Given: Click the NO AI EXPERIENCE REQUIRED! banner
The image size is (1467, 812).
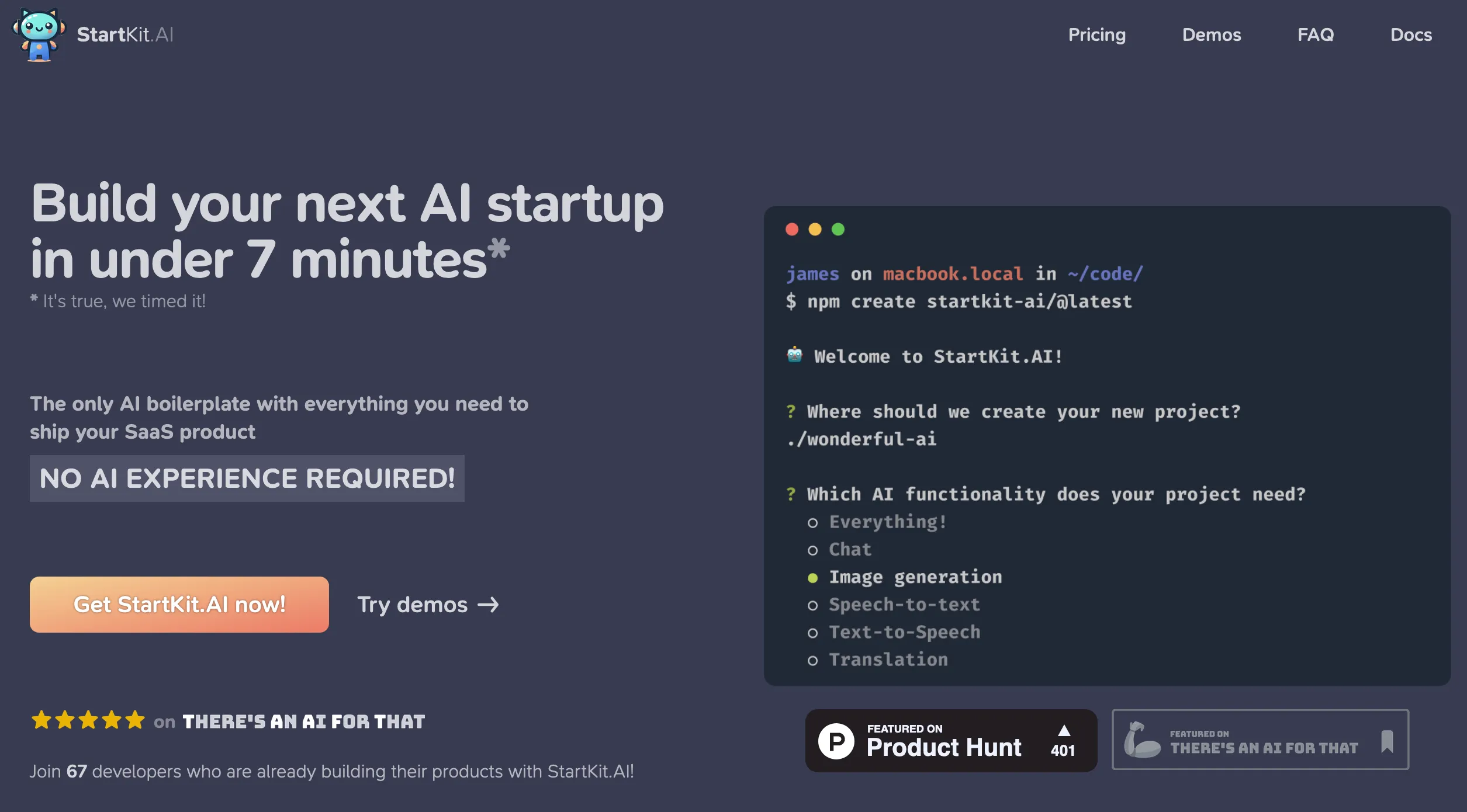Looking at the screenshot, I should click(x=247, y=478).
